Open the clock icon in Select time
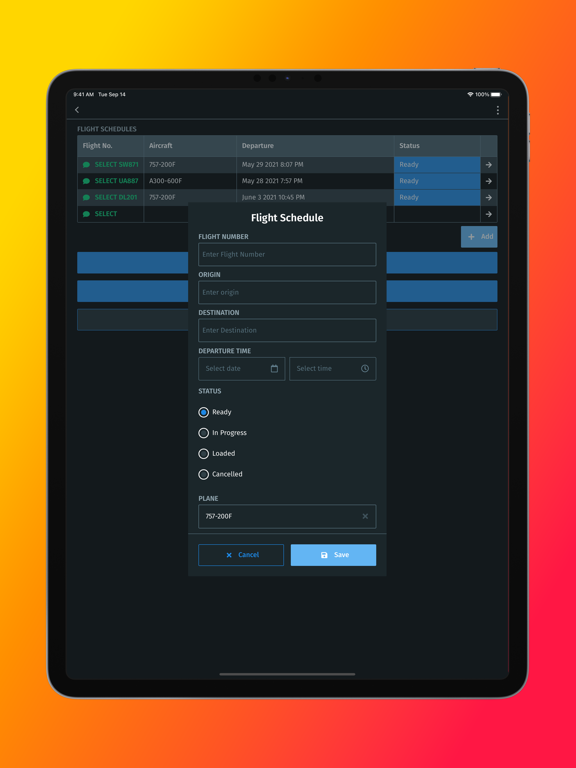The height and width of the screenshot is (768, 576). [365, 369]
